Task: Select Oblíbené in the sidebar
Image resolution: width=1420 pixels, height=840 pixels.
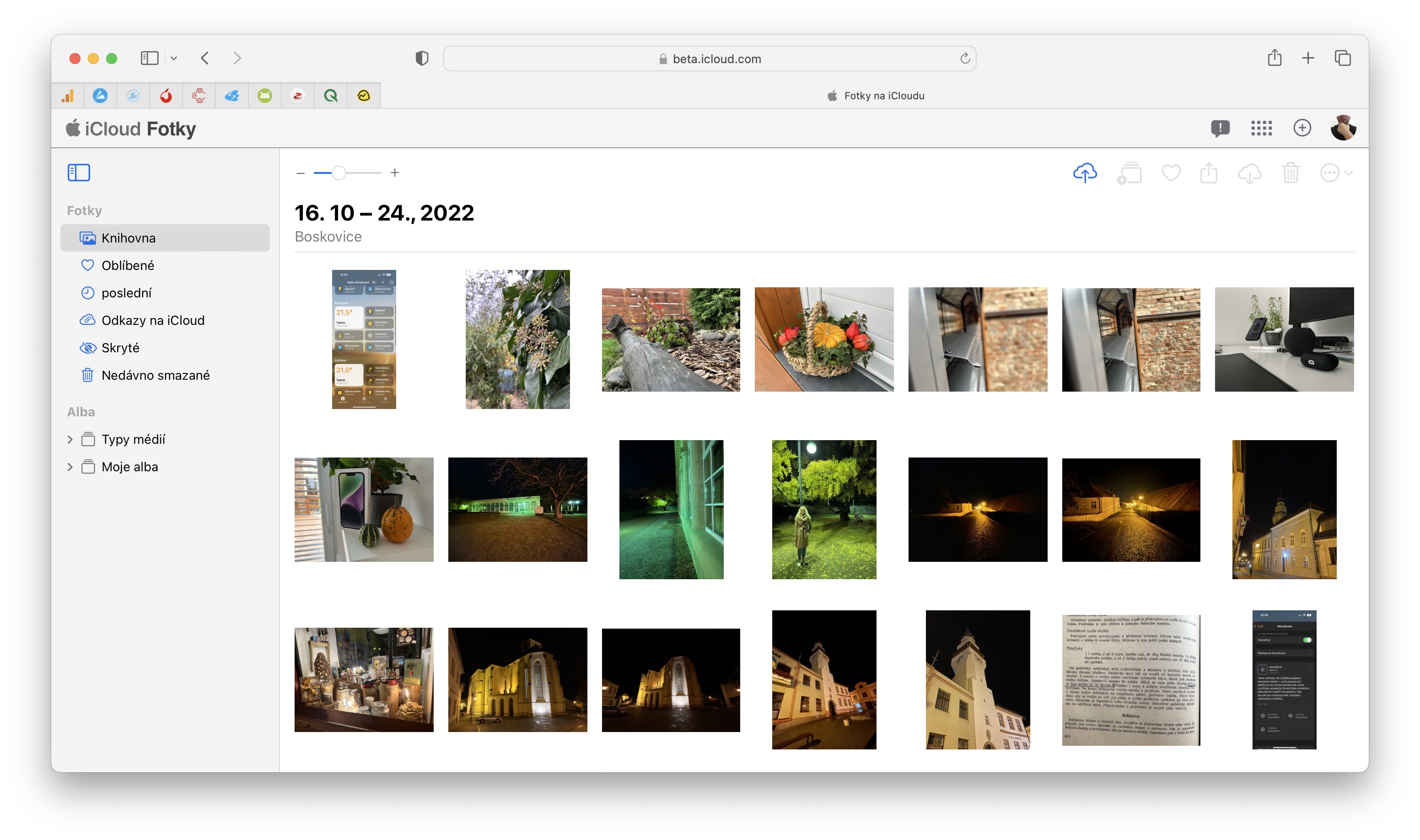Action: 127,265
